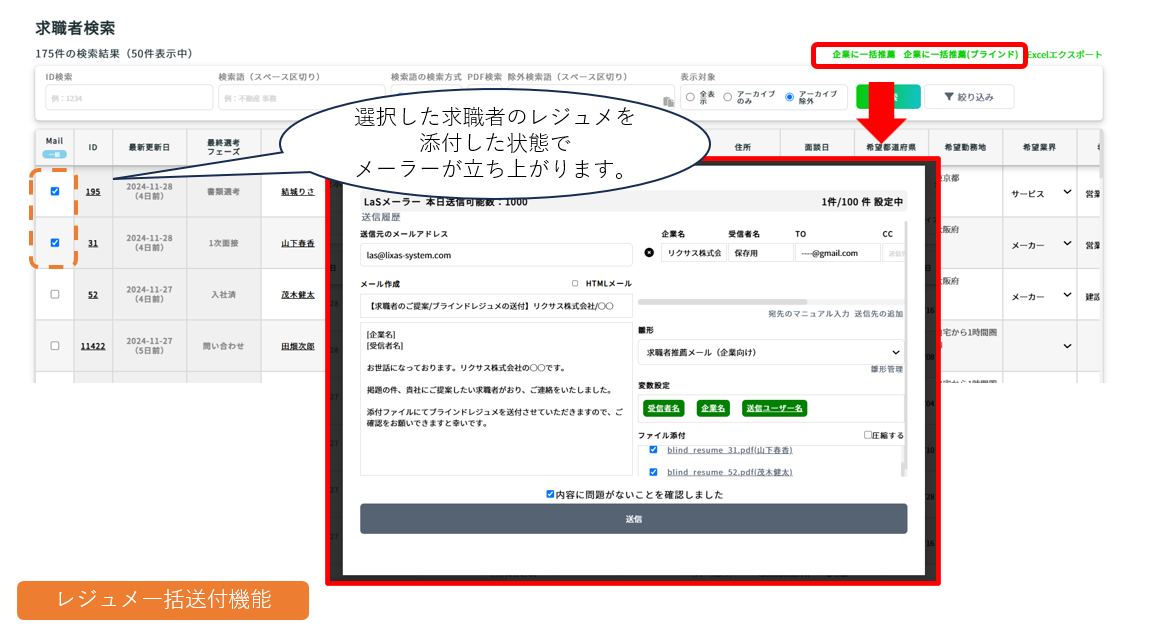This screenshot has width=1153, height=643.
Task: Click the recipient list horizontal scrollbar
Action: pyautogui.click(x=722, y=301)
